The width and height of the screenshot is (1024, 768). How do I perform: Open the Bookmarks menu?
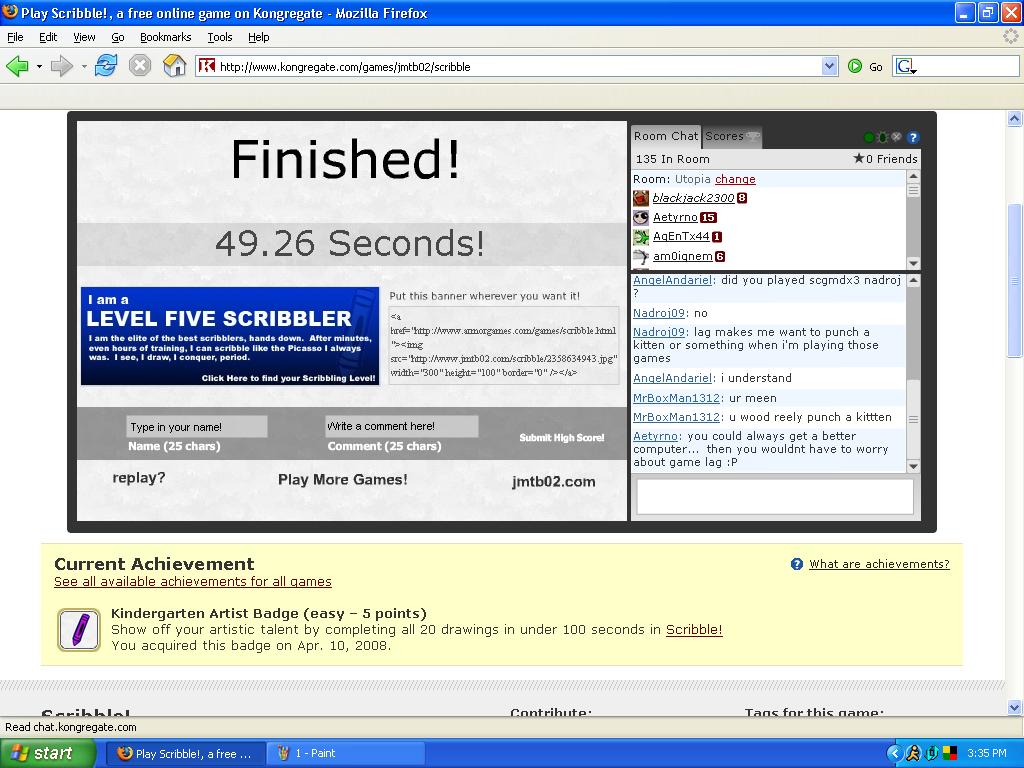pos(165,37)
